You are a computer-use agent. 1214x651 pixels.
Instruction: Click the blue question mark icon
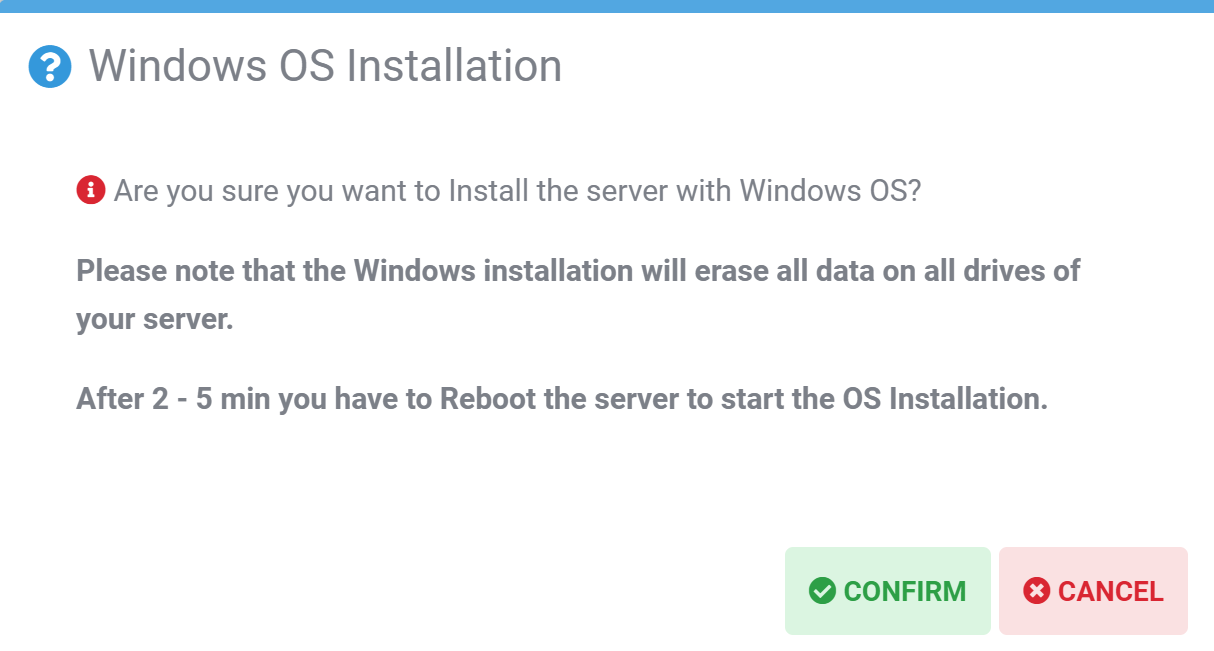pos(50,67)
